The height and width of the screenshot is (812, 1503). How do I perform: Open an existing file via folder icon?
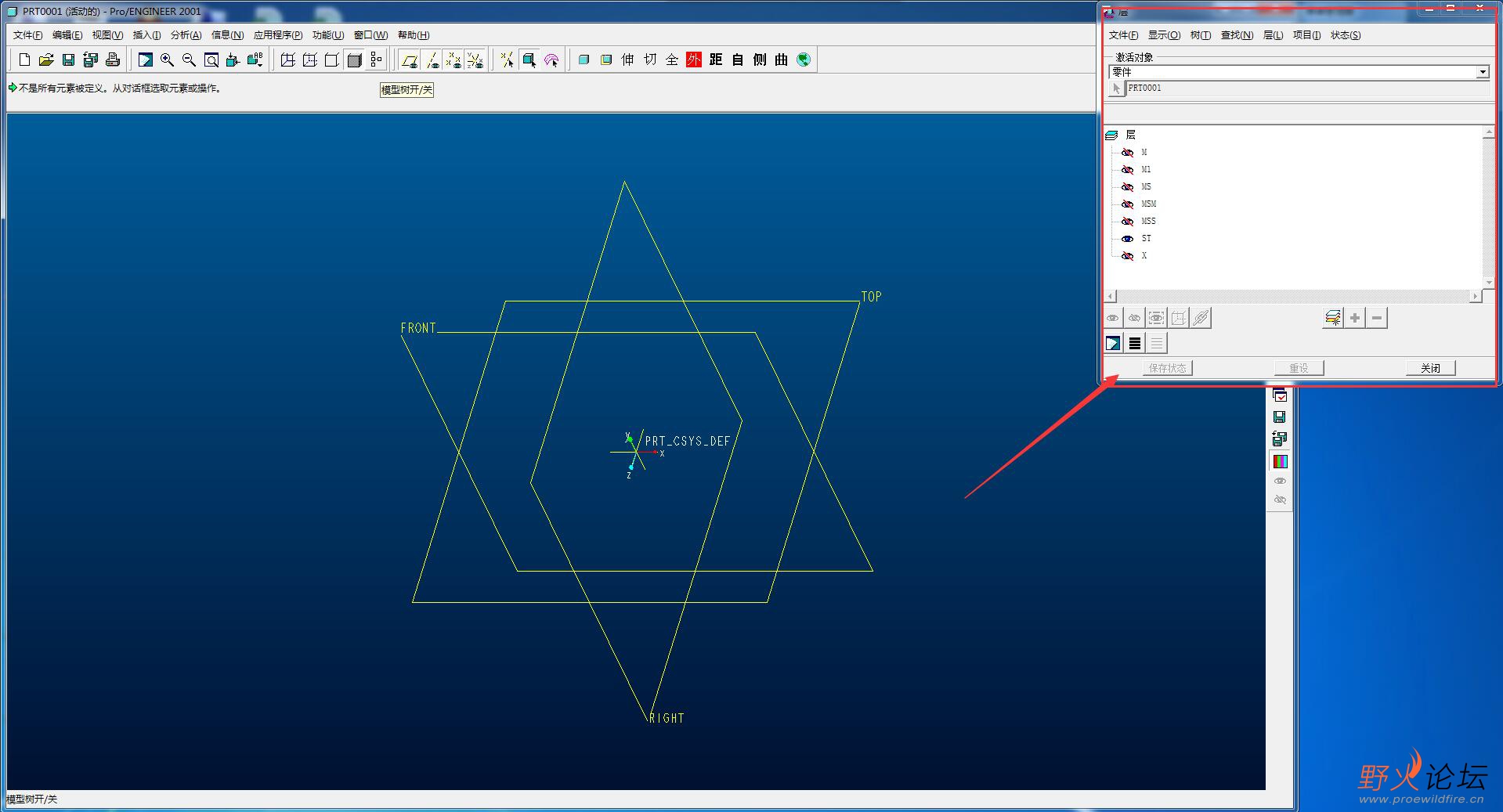pos(46,60)
